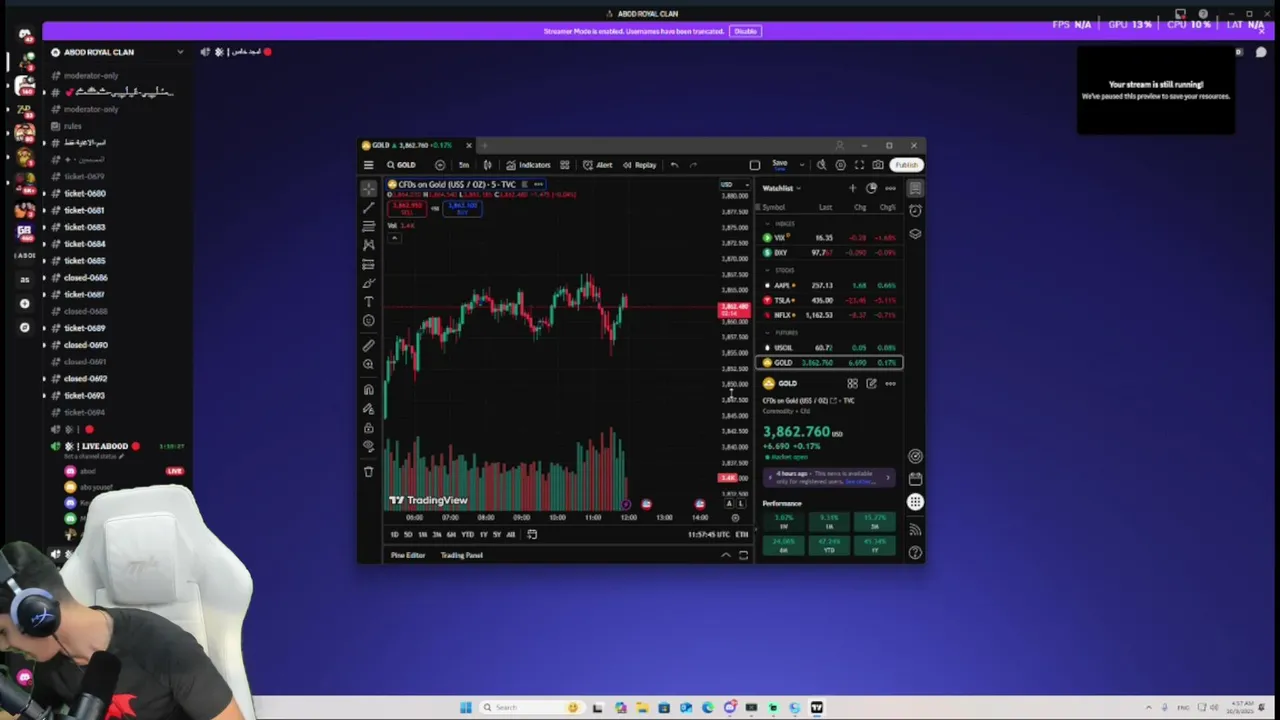Create an Alert from toolbar
This screenshot has width=1280, height=720.
(x=598, y=165)
